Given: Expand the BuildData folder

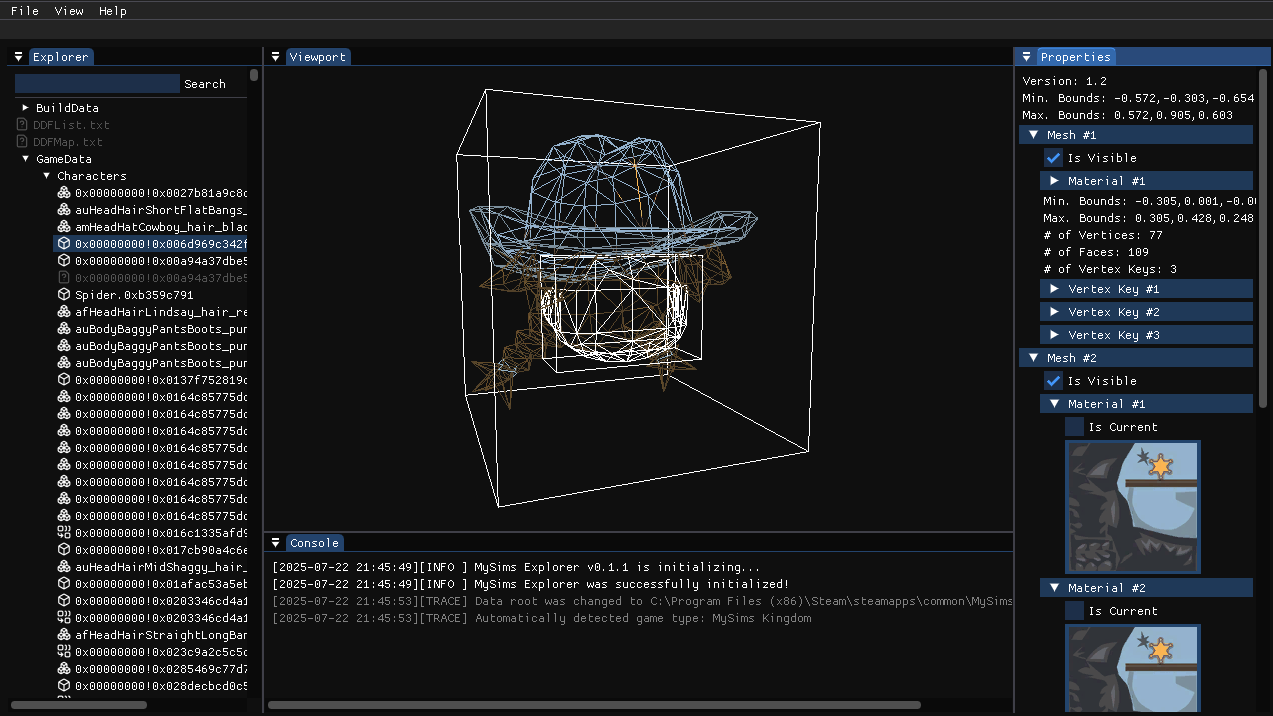Looking at the screenshot, I should pos(25,107).
